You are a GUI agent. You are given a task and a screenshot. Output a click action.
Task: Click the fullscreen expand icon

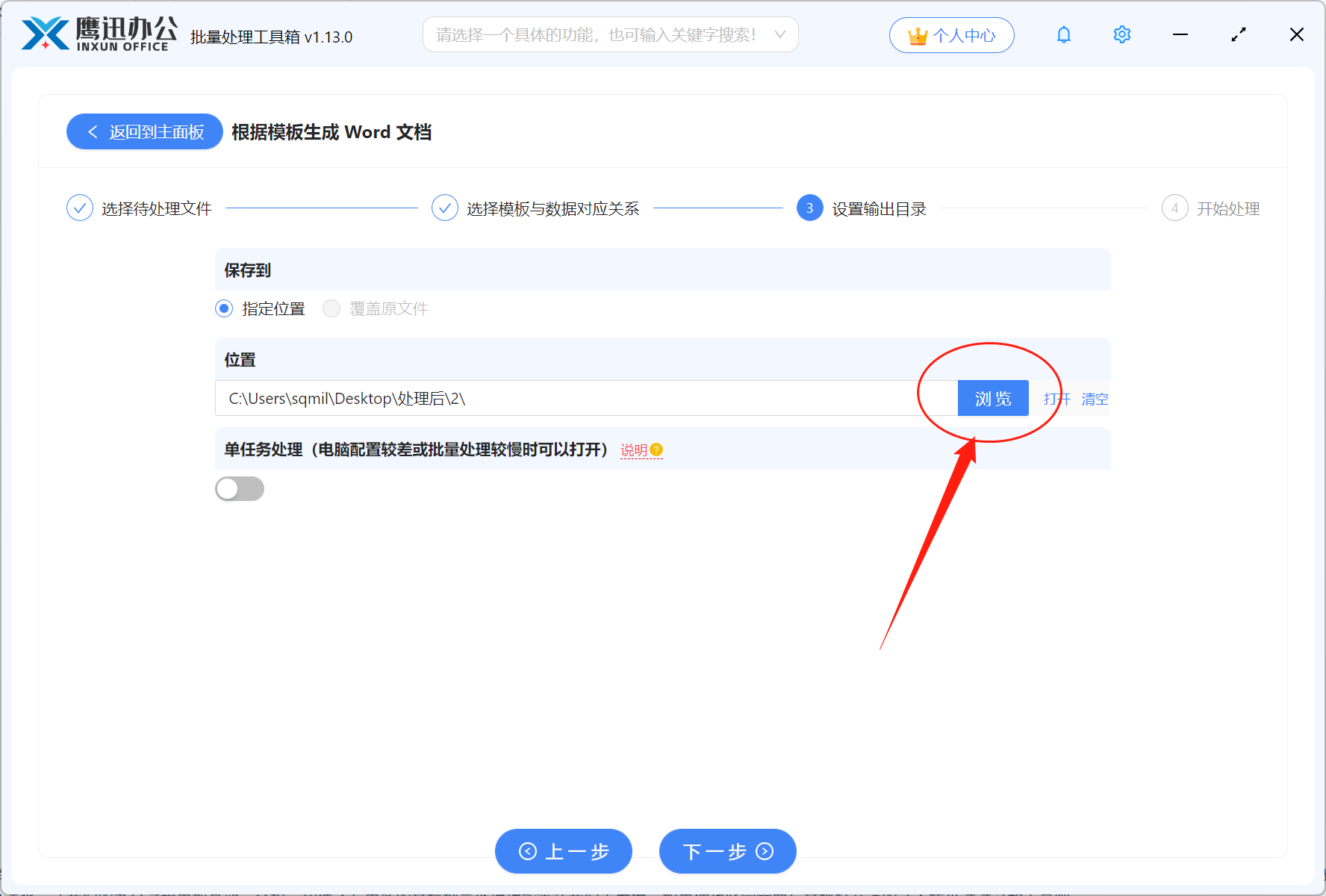(x=1238, y=34)
